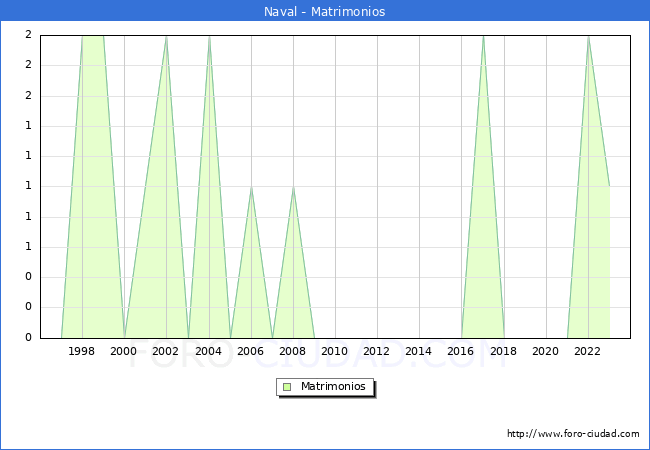This screenshot has width=650, height=450.
Task: Click the 2002 peak on the chart
Action: [x=166, y=37]
